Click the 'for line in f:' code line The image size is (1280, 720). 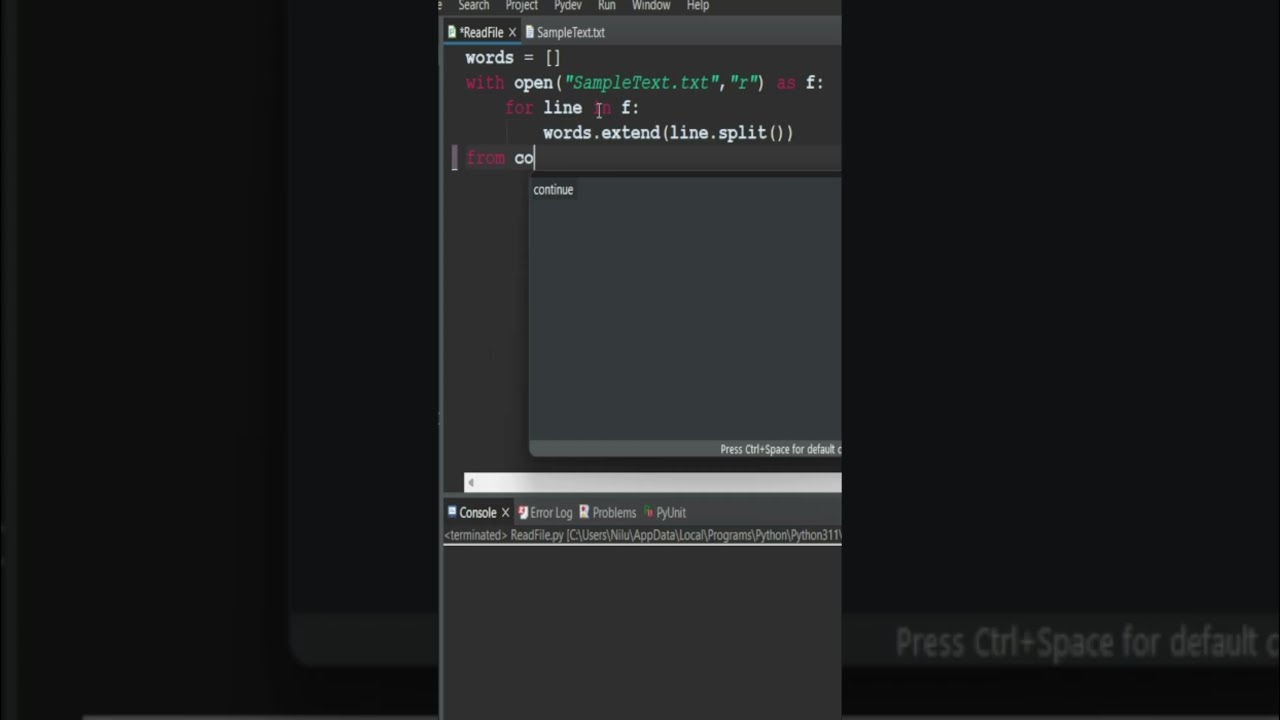click(572, 108)
